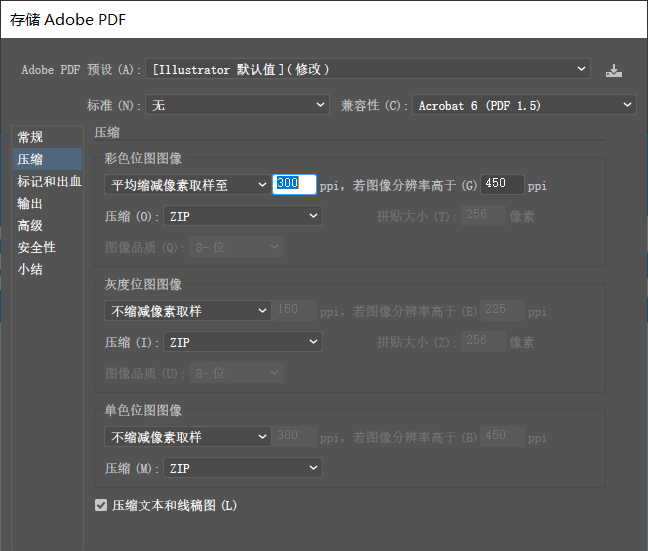The height and width of the screenshot is (551, 648).
Task: Open monochrome image 不缩减像素取样 dropdown
Action: point(188,437)
